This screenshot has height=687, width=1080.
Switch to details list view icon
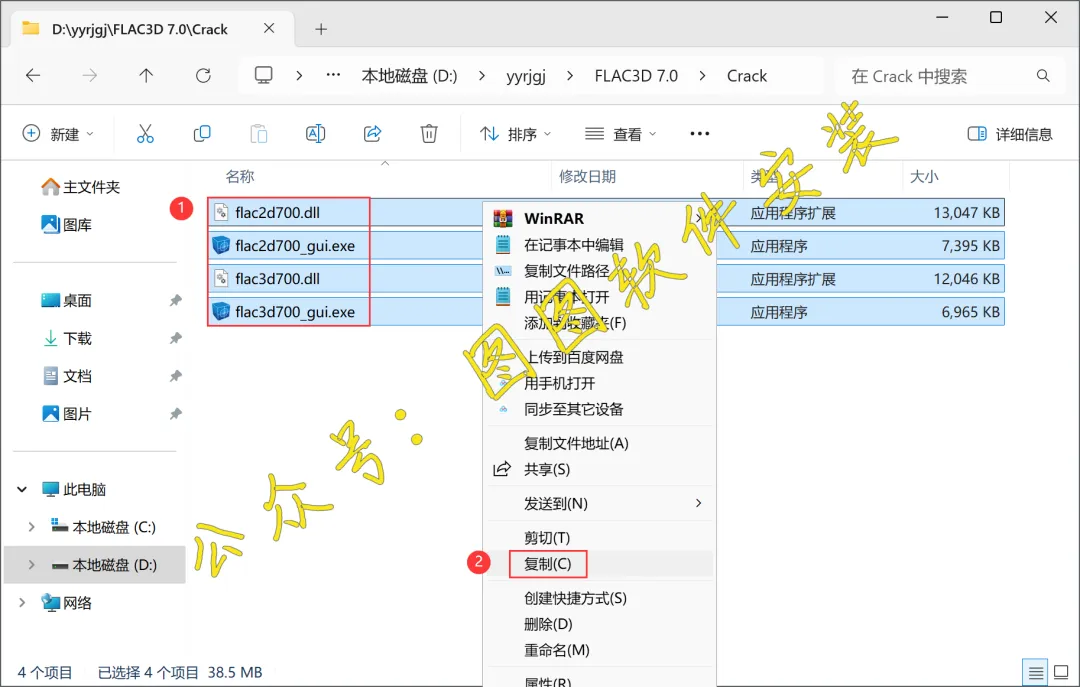coord(1035,672)
